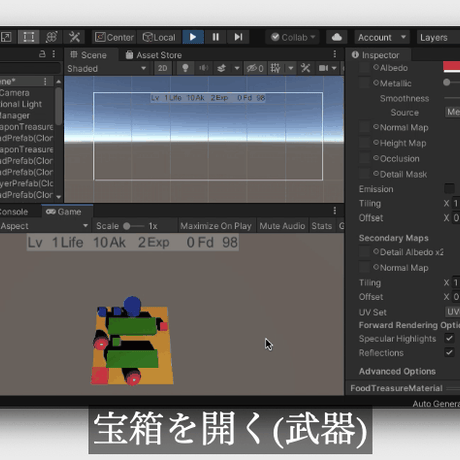Open the Shaded draw mode dropdown
460x460 pixels.
tap(107, 69)
